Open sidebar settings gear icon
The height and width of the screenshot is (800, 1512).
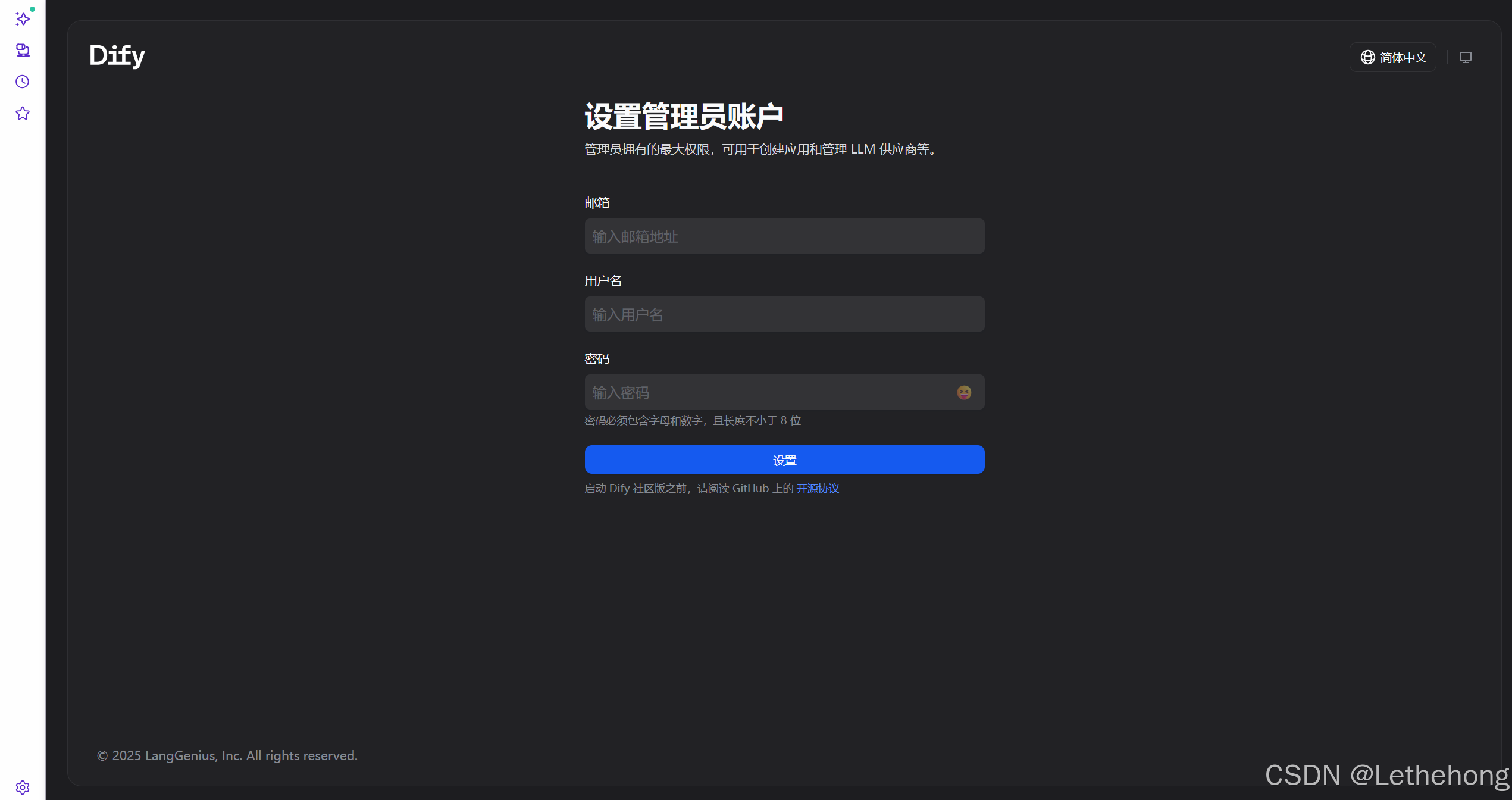(23, 787)
